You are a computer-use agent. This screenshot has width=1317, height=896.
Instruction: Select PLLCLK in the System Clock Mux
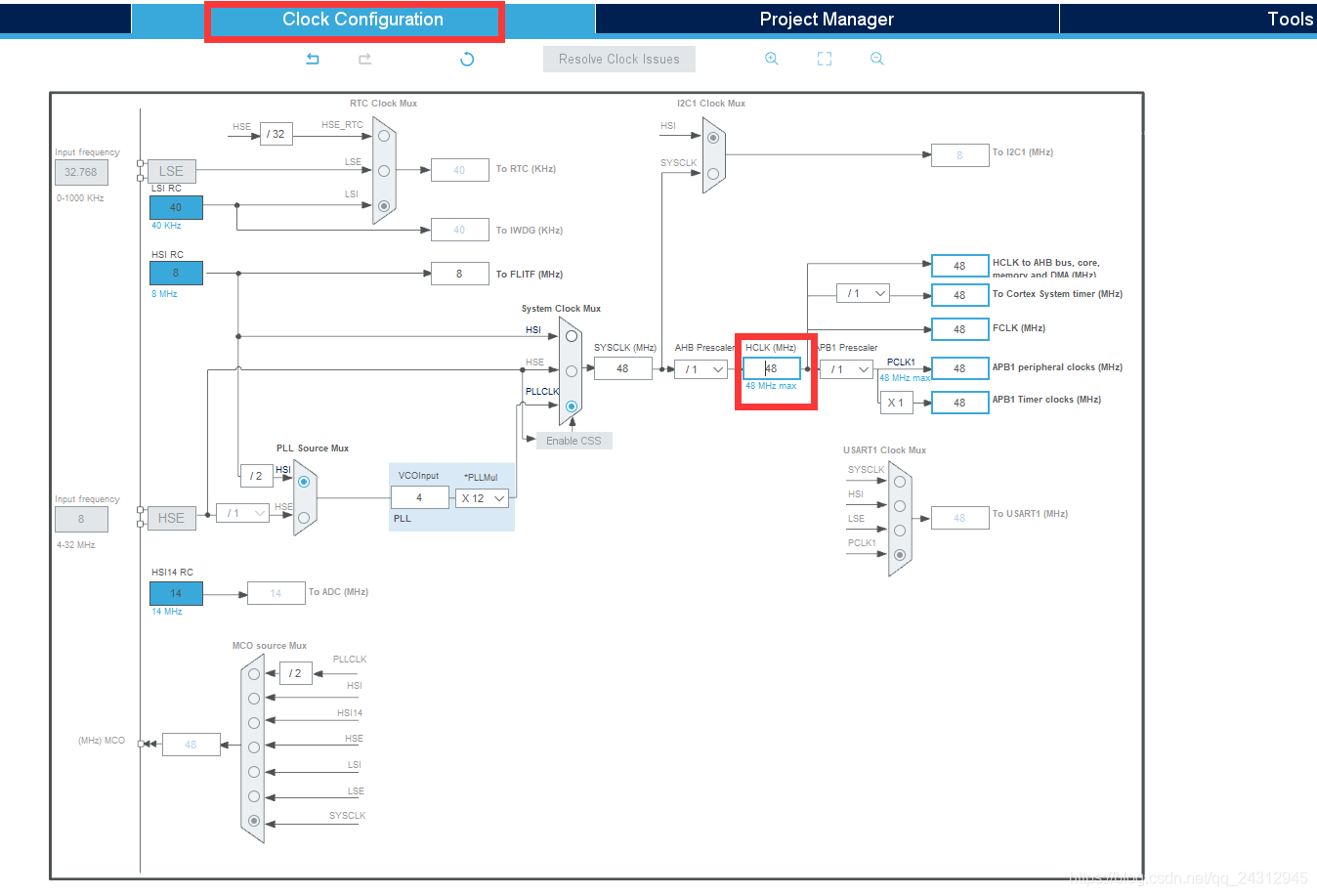(x=572, y=405)
